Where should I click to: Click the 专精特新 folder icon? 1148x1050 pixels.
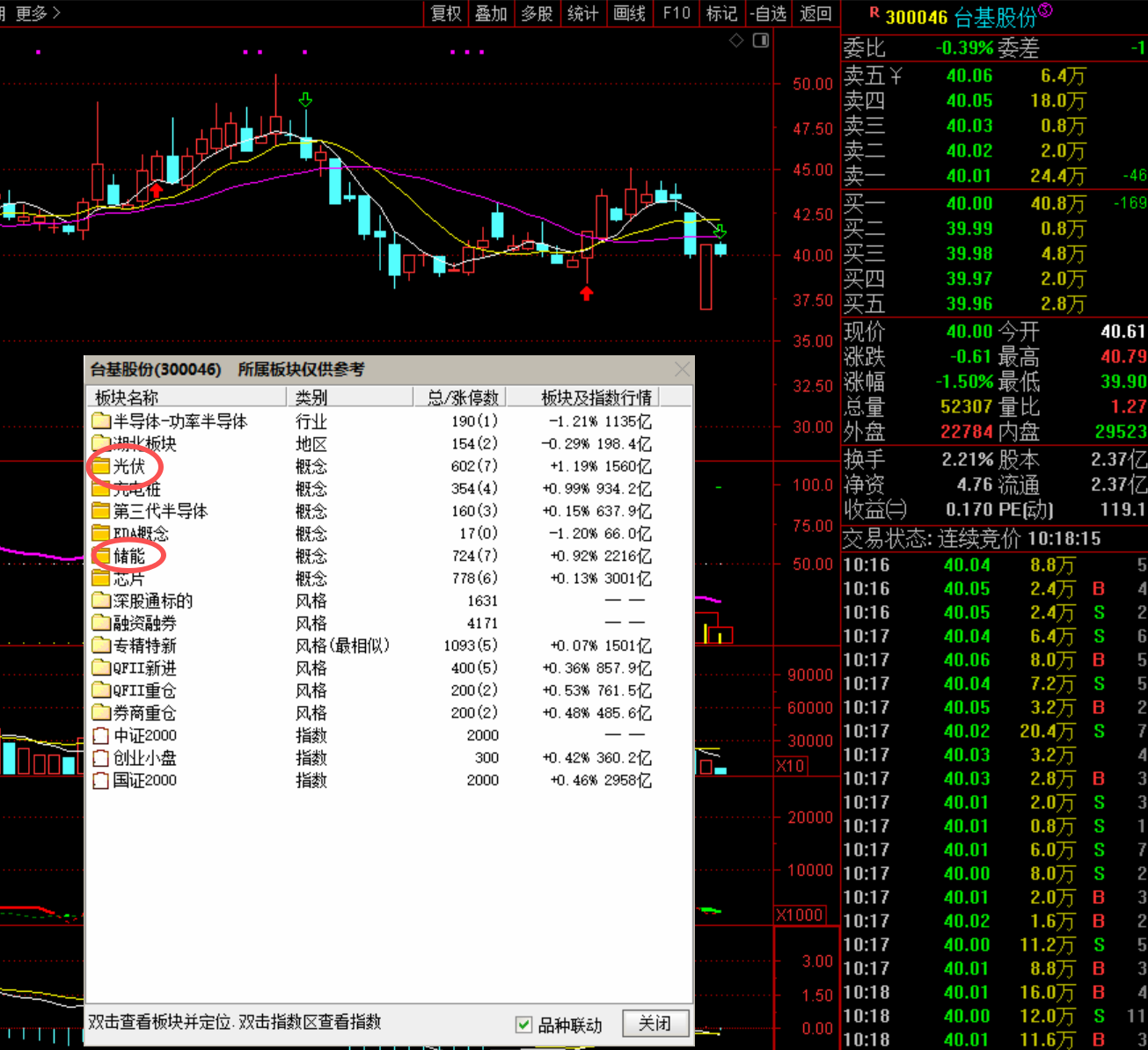coord(101,645)
